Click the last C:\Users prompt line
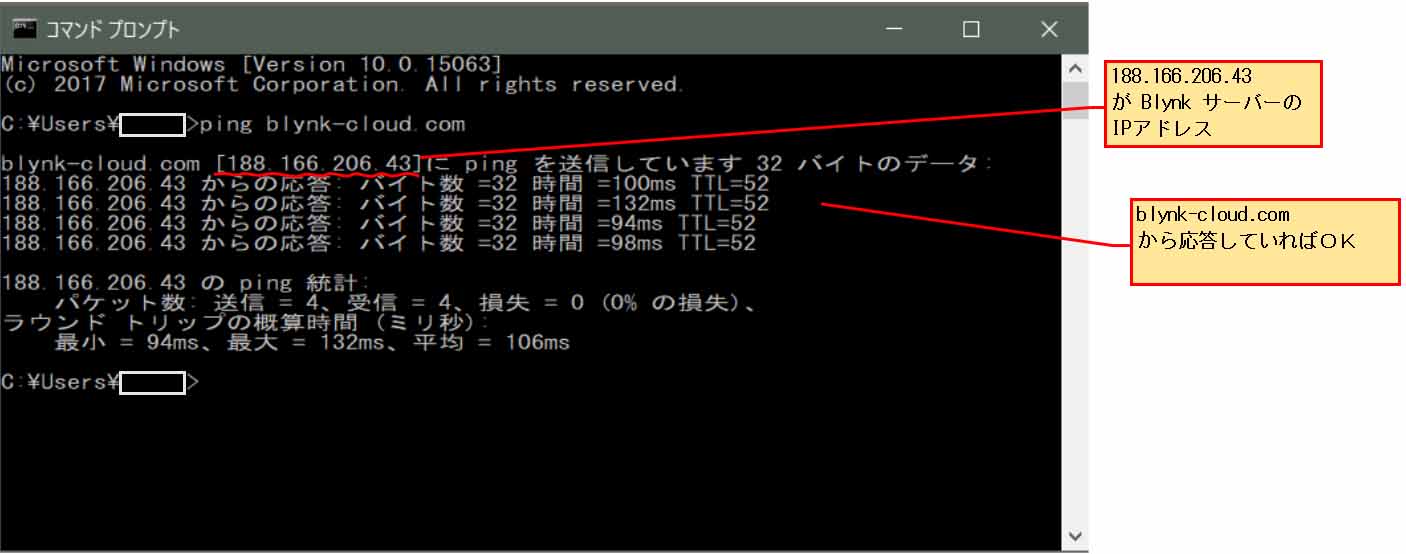This screenshot has height=554, width=1406. click(x=101, y=382)
